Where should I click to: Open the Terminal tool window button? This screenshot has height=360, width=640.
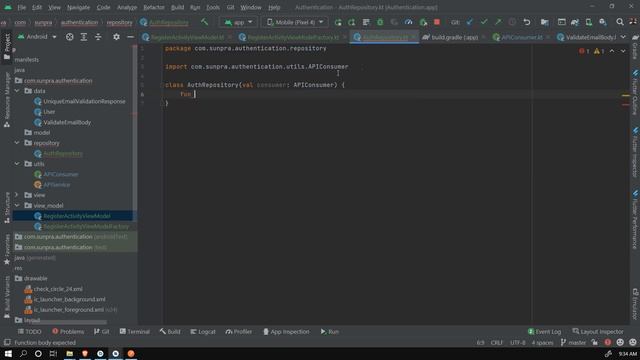pyautogui.click(x=135, y=331)
